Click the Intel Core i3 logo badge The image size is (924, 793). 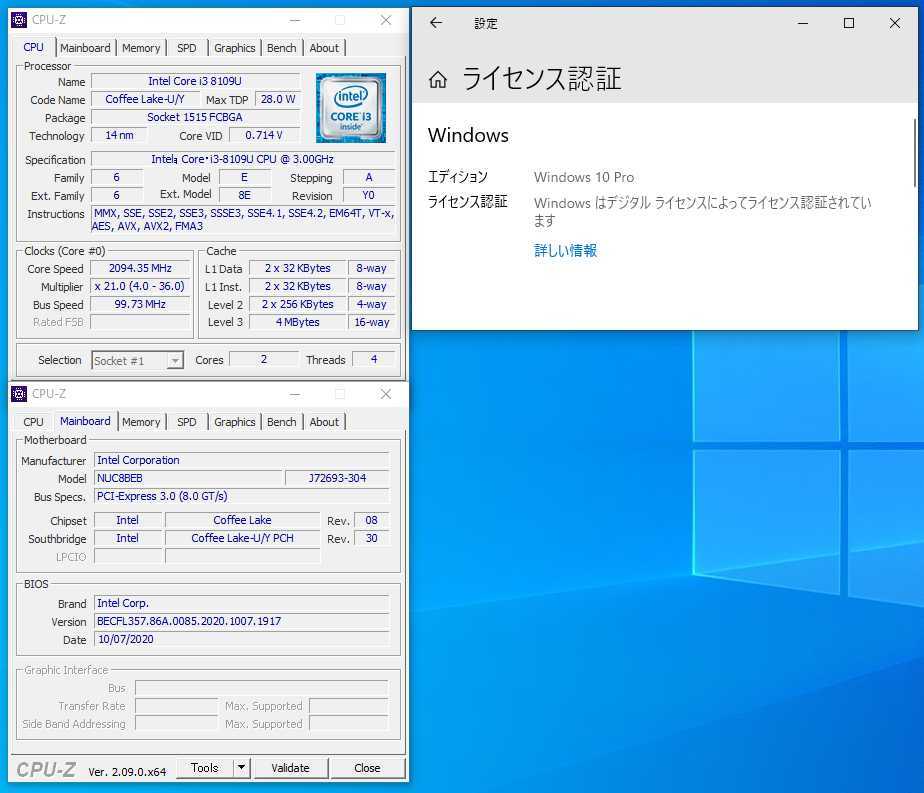351,108
